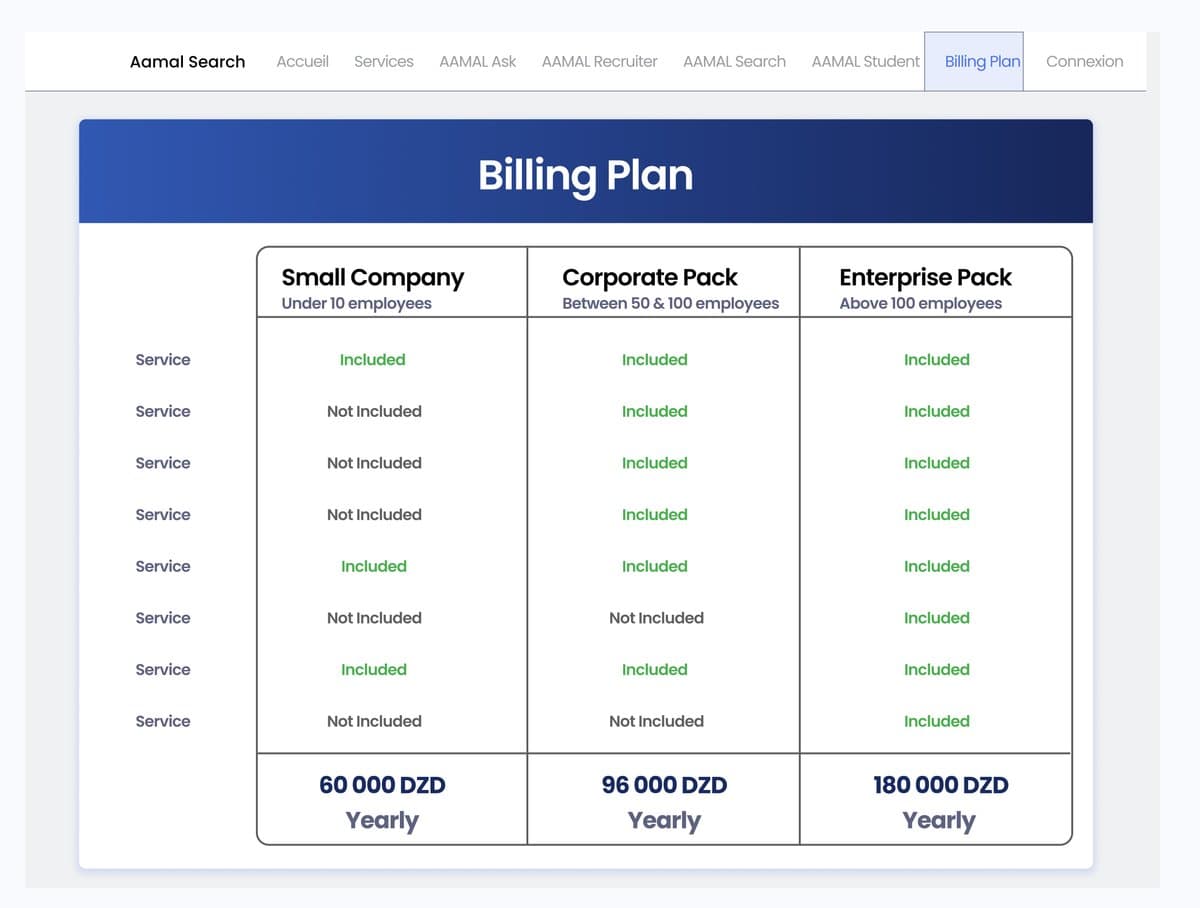Click the 'Above 100 employees' subtitle

[x=921, y=303]
